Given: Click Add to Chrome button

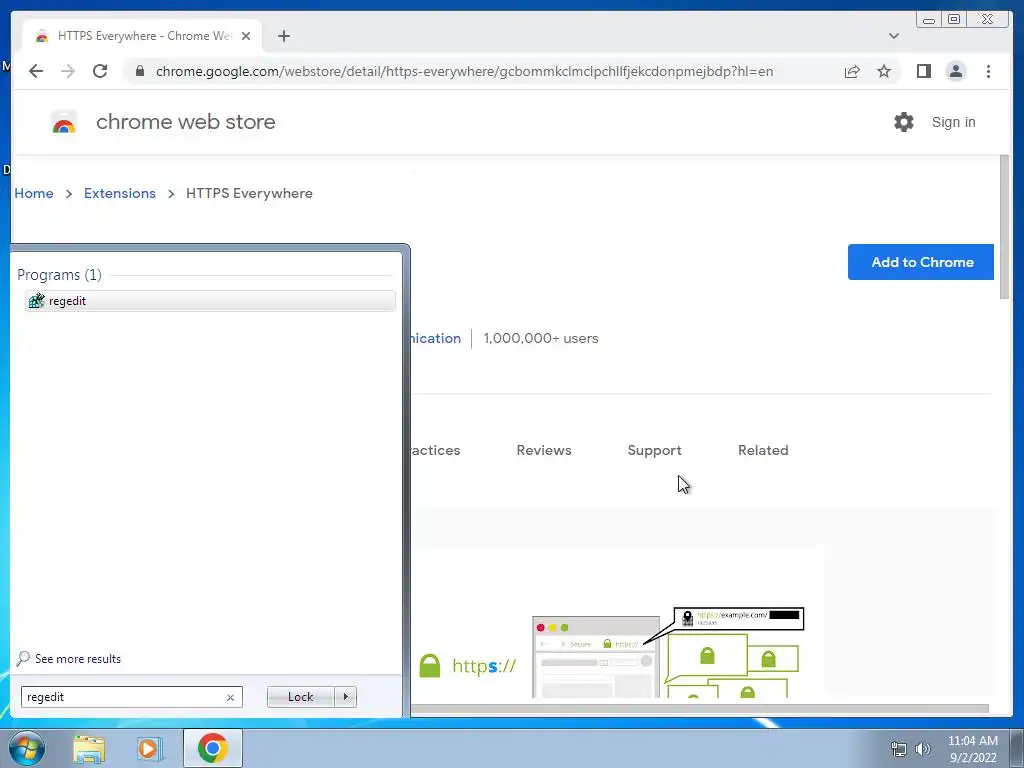Looking at the screenshot, I should tap(921, 262).
